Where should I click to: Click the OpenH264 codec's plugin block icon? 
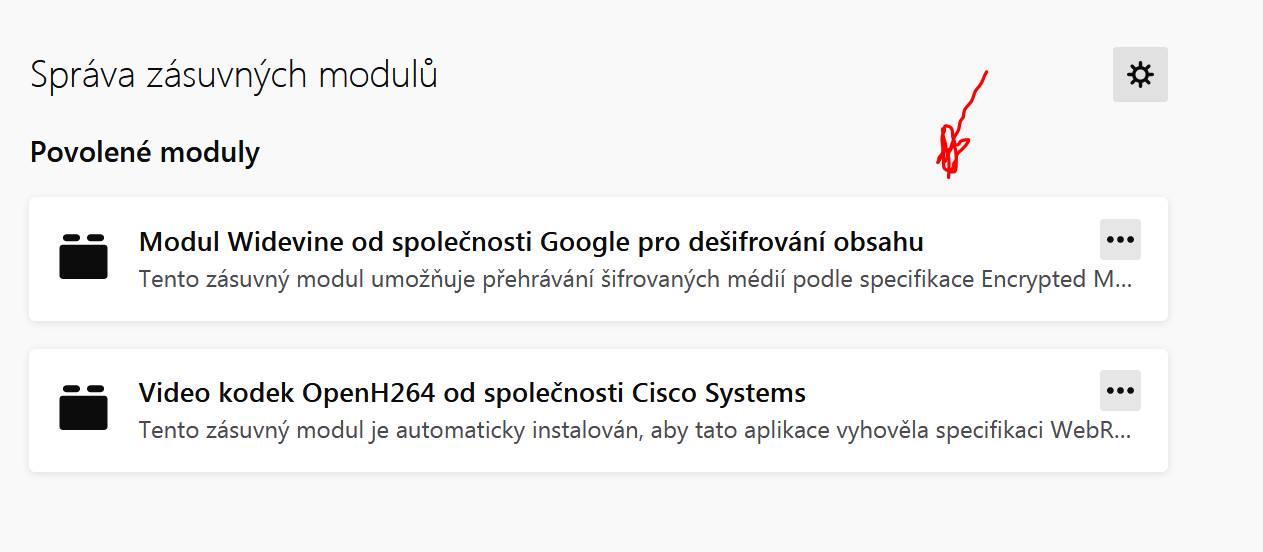[x=83, y=406]
